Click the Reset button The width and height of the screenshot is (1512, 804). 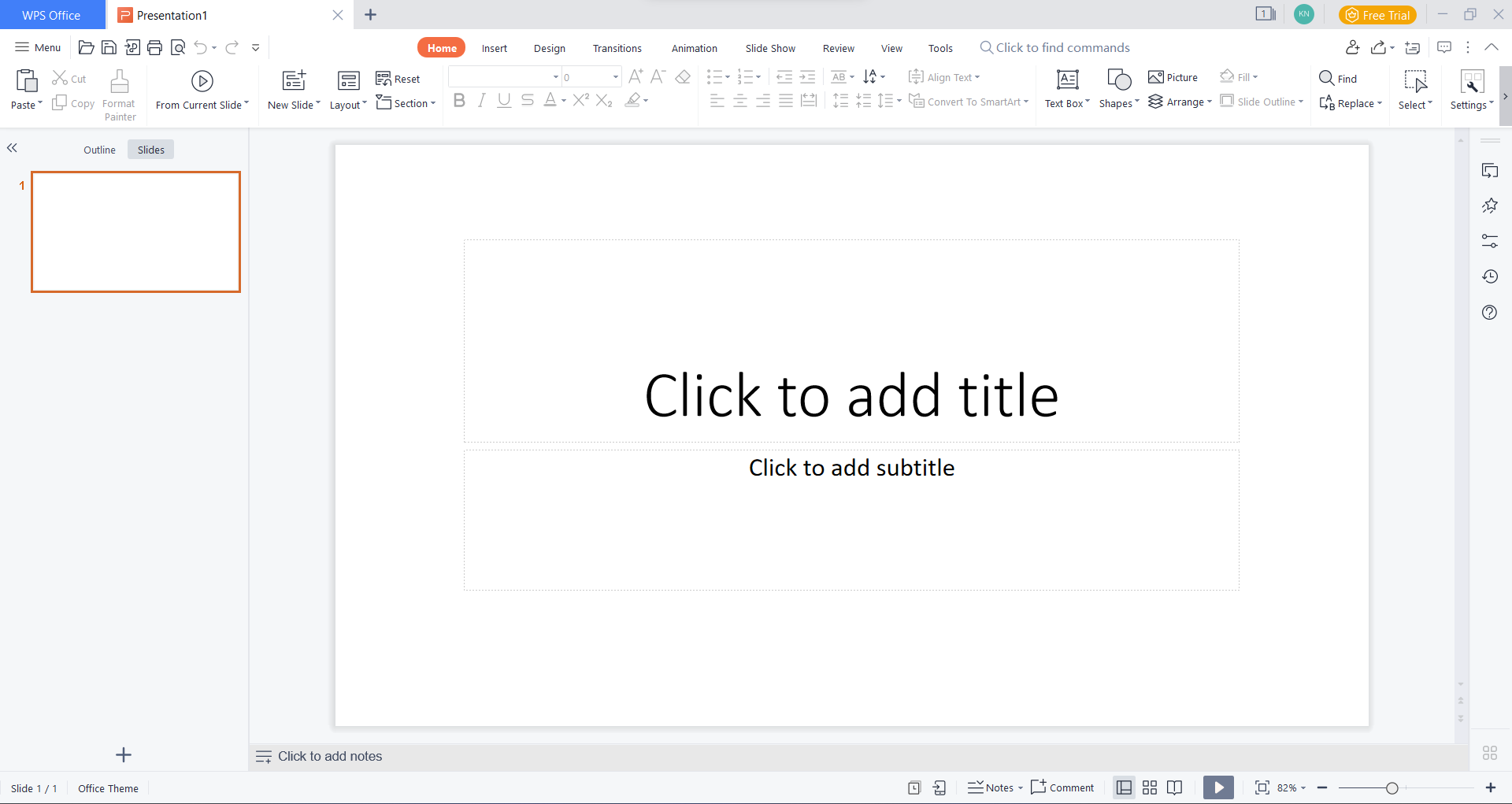(398, 79)
